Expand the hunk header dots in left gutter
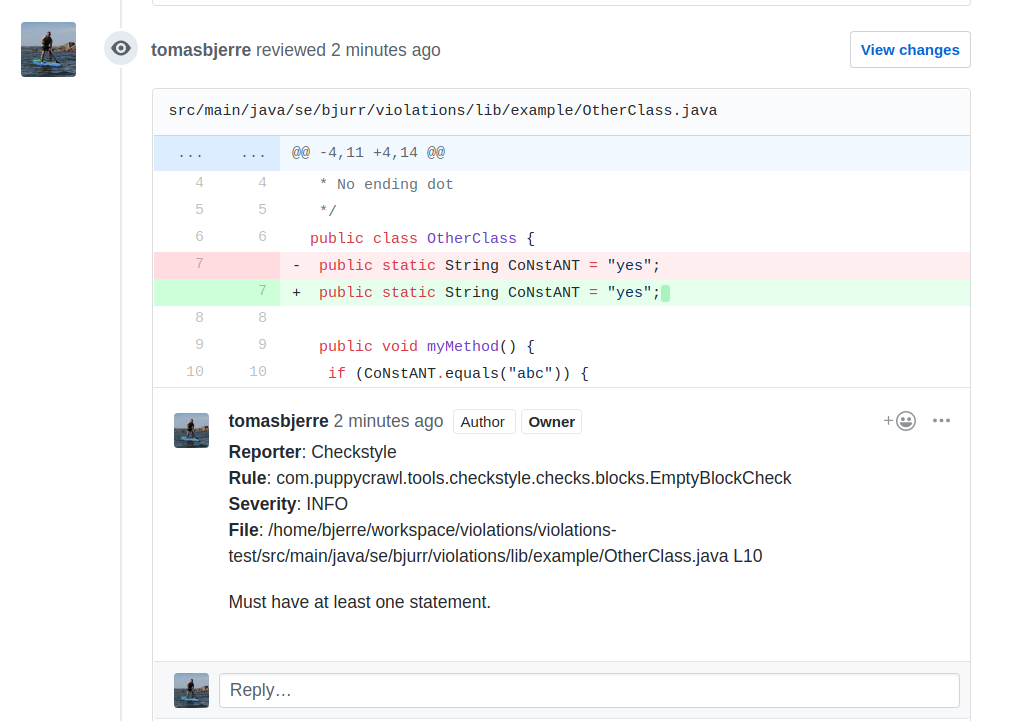Image resolution: width=1009 pixels, height=721 pixels. tap(190, 153)
